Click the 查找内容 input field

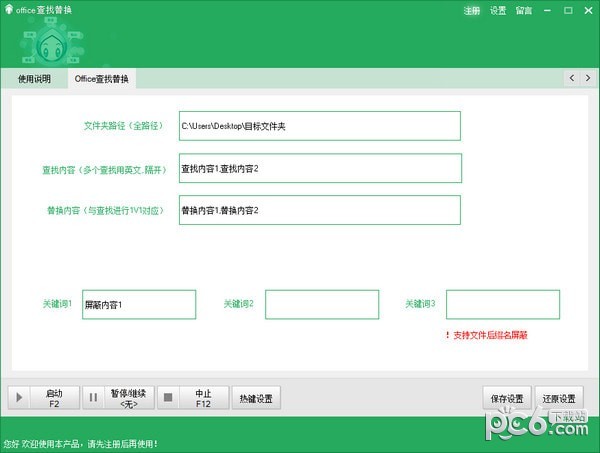pos(320,168)
